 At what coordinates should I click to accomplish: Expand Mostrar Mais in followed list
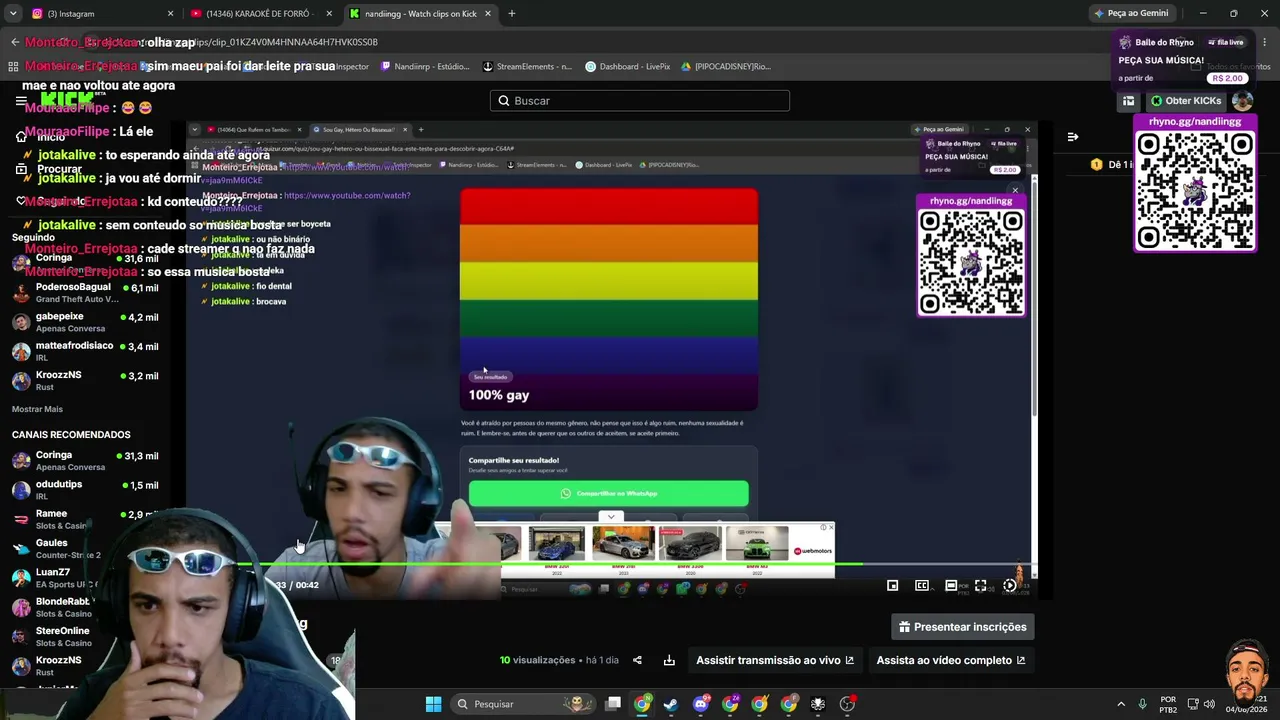(37, 409)
